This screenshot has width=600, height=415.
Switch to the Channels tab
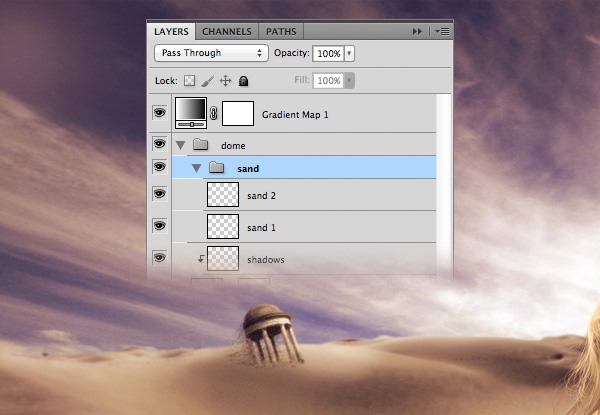[226, 32]
